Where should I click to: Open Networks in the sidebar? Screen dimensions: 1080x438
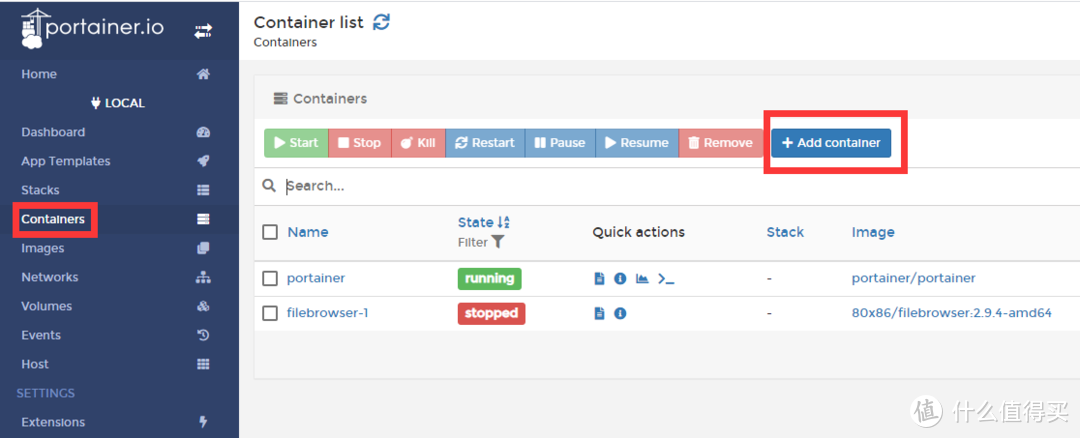click(50, 277)
